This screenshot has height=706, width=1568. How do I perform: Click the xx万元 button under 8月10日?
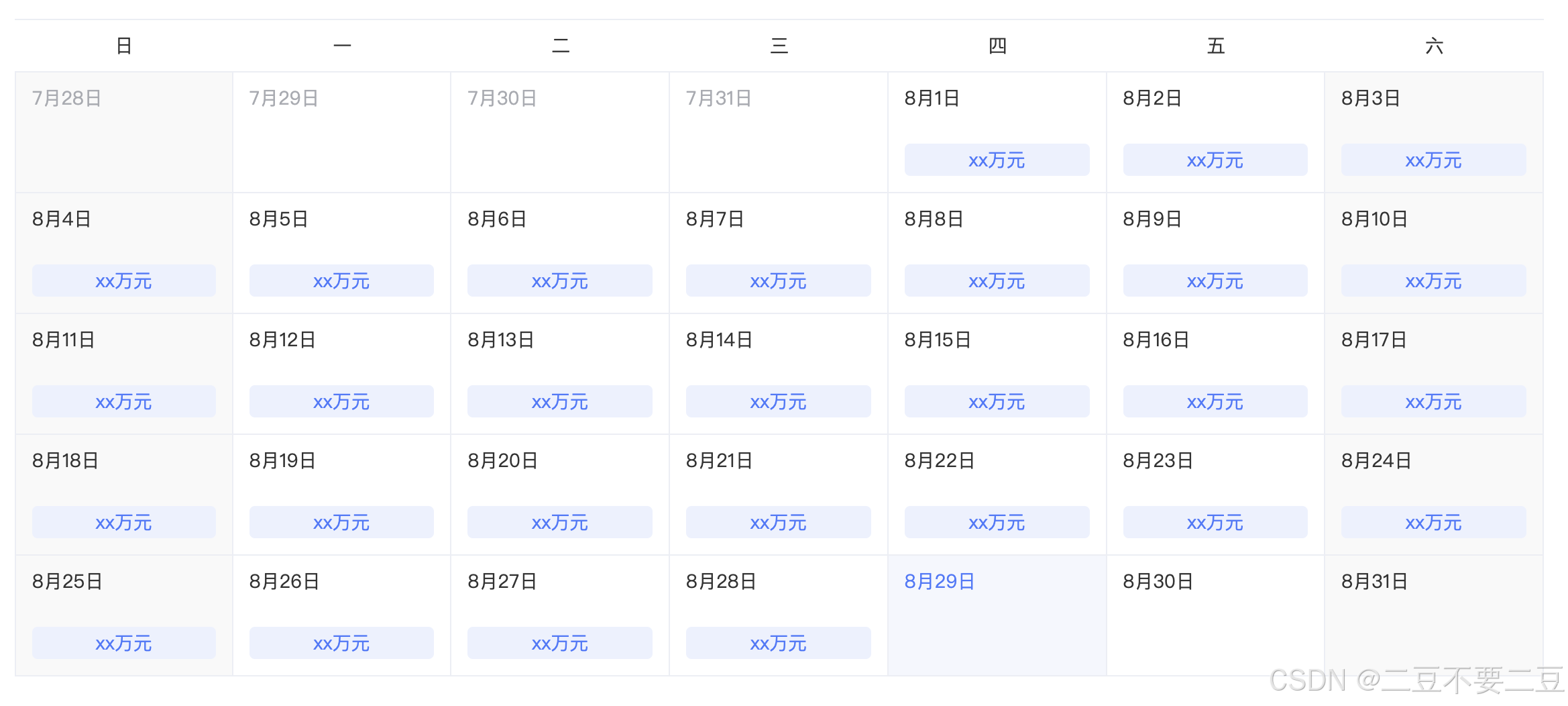click(1433, 281)
